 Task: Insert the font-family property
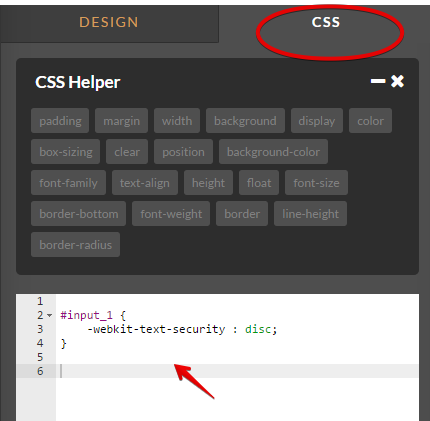coord(68,183)
